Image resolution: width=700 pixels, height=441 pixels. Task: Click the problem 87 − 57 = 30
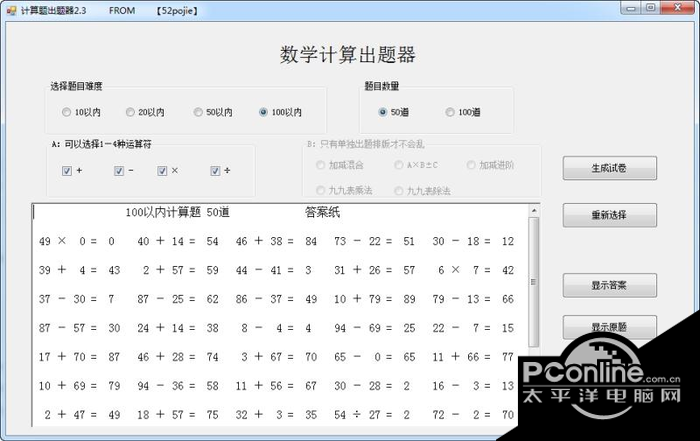point(79,328)
